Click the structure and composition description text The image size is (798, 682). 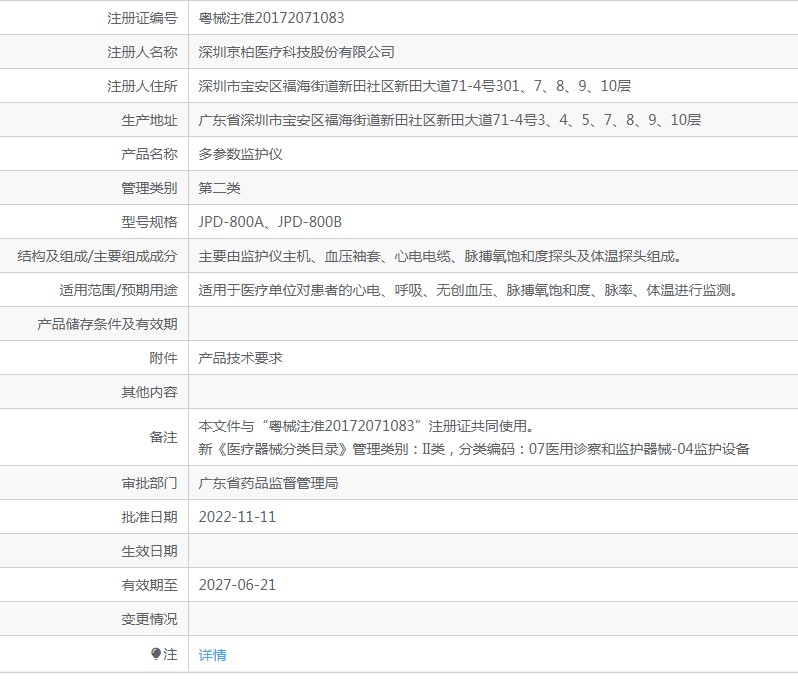(x=440, y=256)
